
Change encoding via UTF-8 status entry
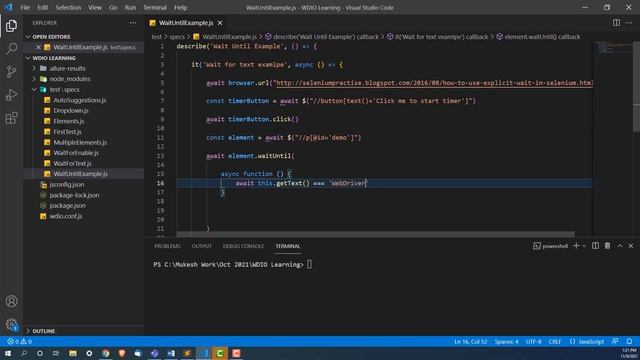point(533,341)
